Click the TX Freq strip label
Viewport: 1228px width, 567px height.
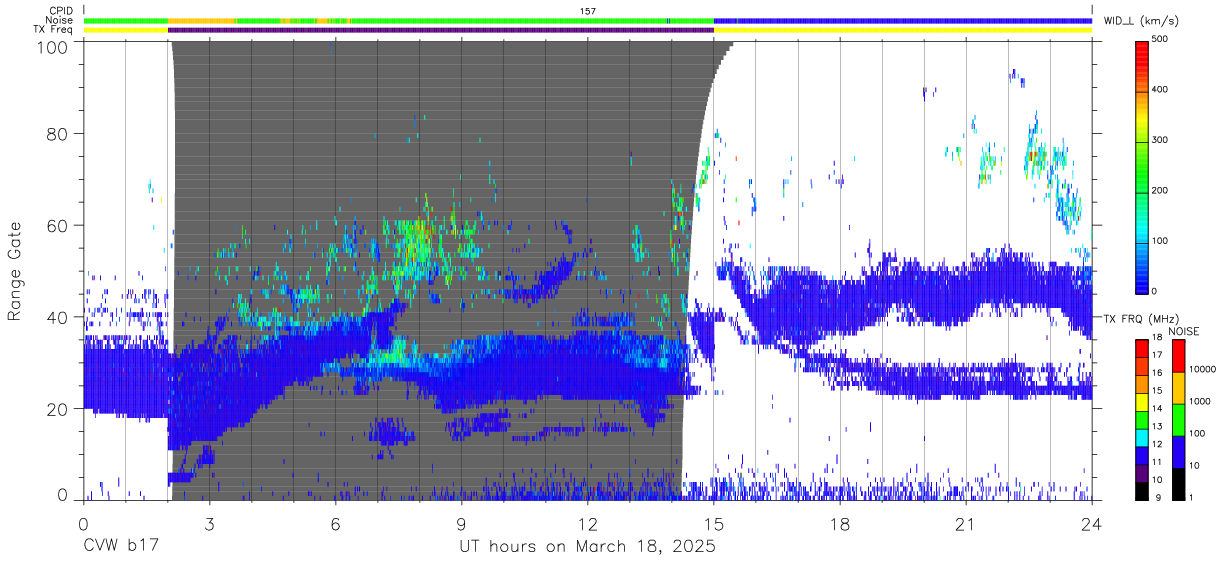(53, 30)
